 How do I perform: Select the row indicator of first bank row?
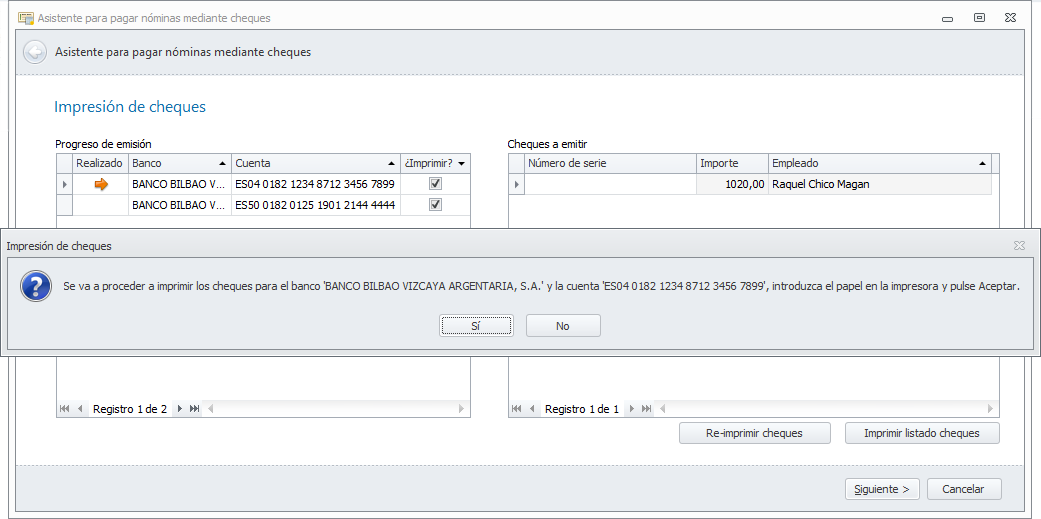pyautogui.click(x=64, y=184)
